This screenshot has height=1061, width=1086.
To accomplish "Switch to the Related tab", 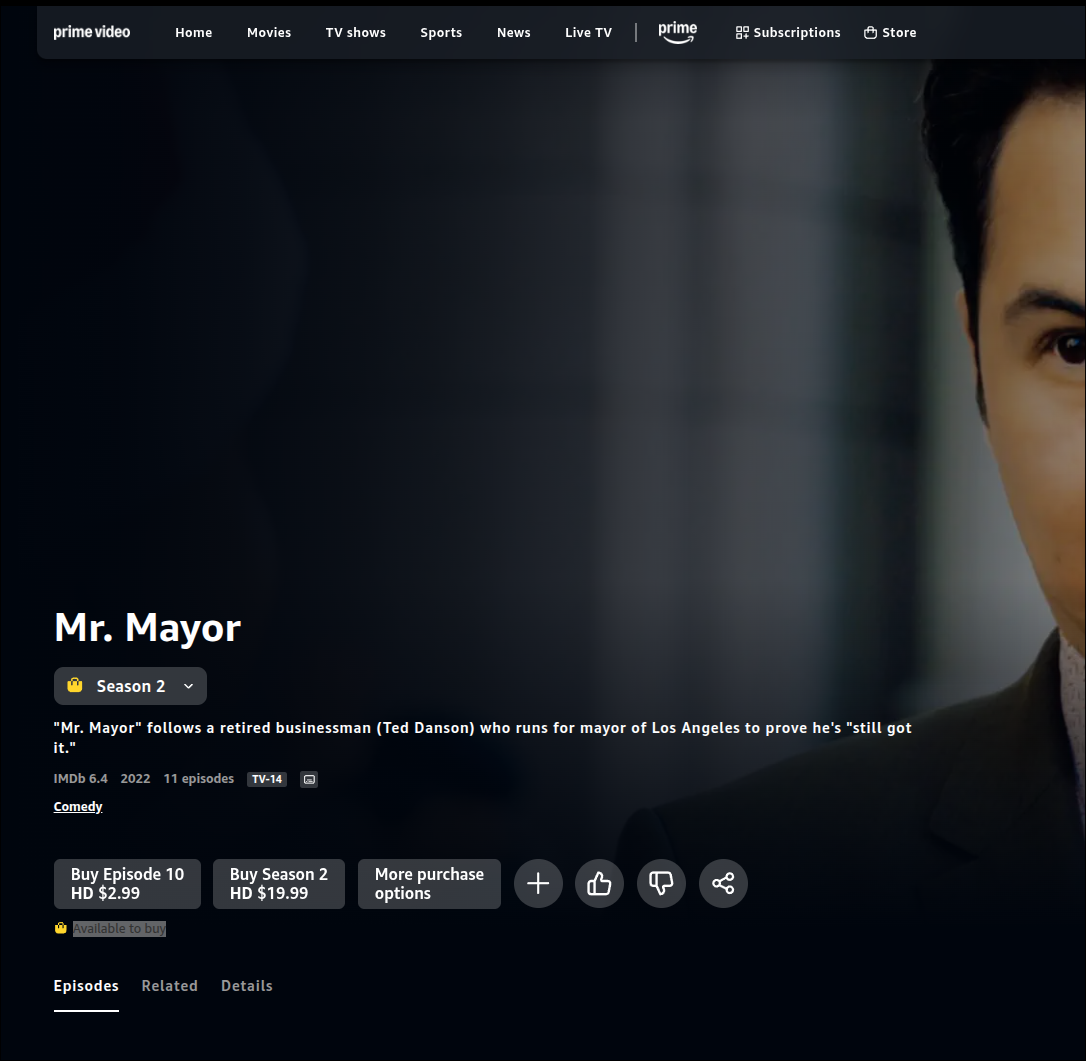I will click(169, 986).
